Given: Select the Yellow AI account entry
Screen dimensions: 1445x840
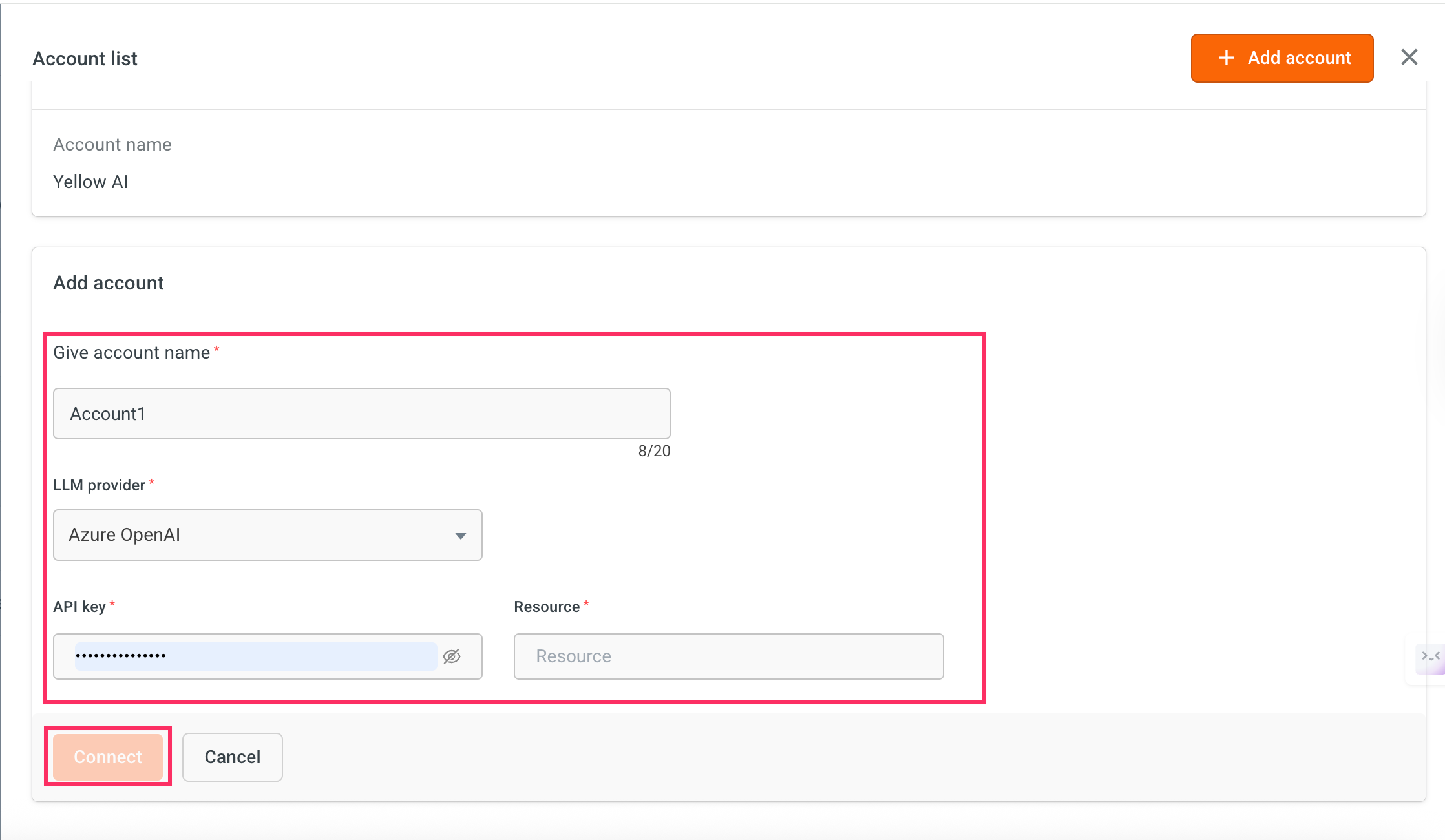Looking at the screenshot, I should click(x=90, y=182).
